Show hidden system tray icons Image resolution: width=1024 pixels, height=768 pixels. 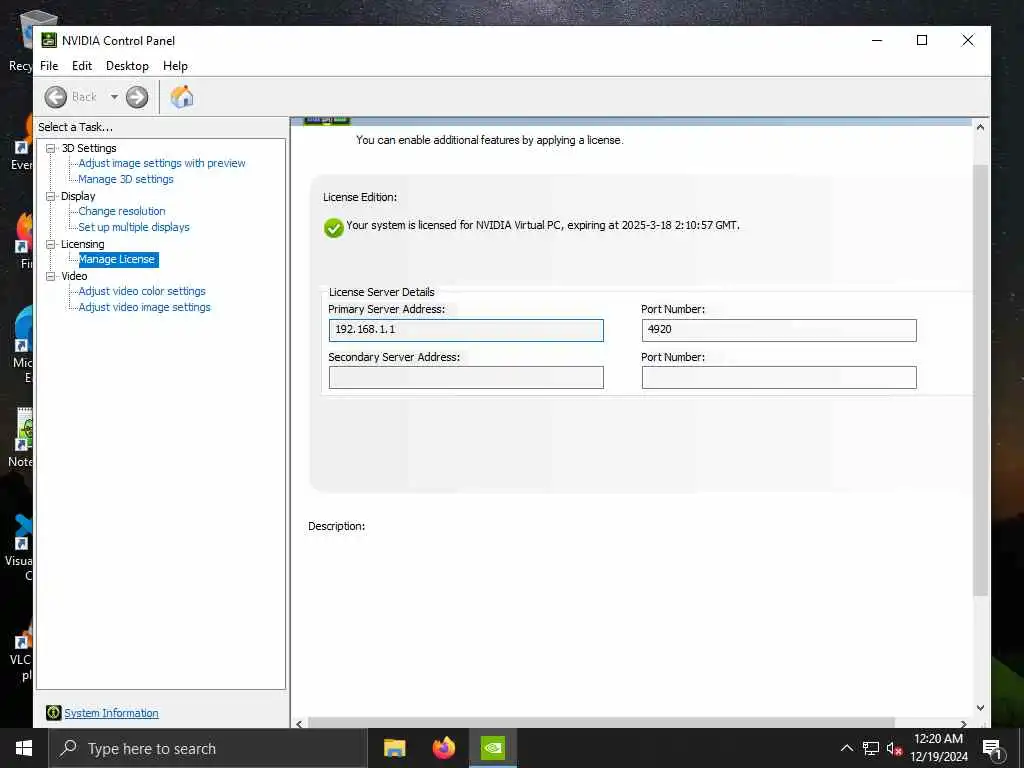pos(846,748)
